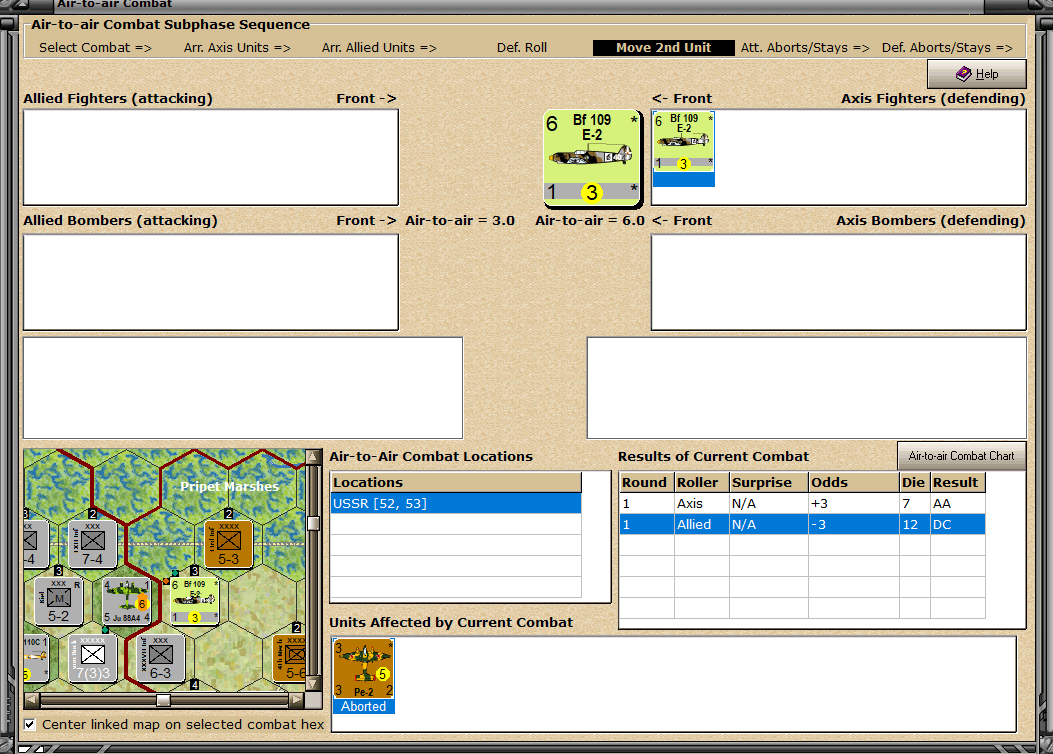
Task: Click the Arr. Axis Units subphase label
Action: coord(237,48)
